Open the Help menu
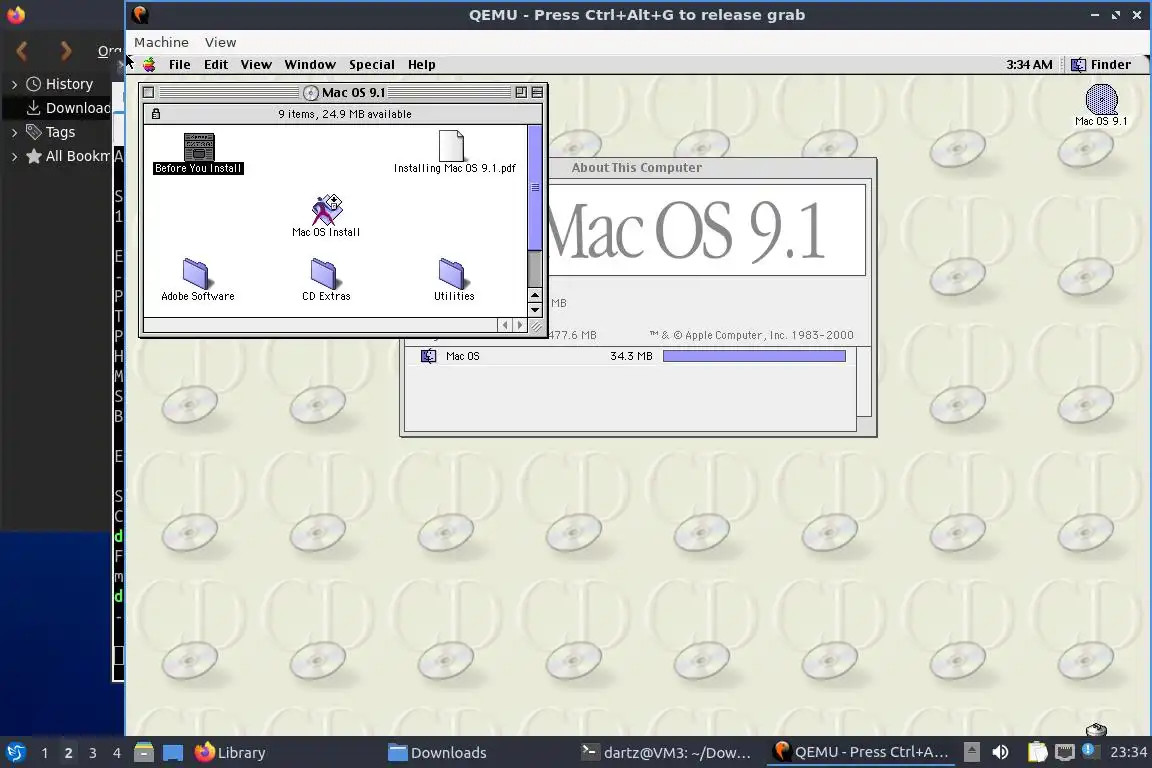1152x768 pixels. point(422,65)
